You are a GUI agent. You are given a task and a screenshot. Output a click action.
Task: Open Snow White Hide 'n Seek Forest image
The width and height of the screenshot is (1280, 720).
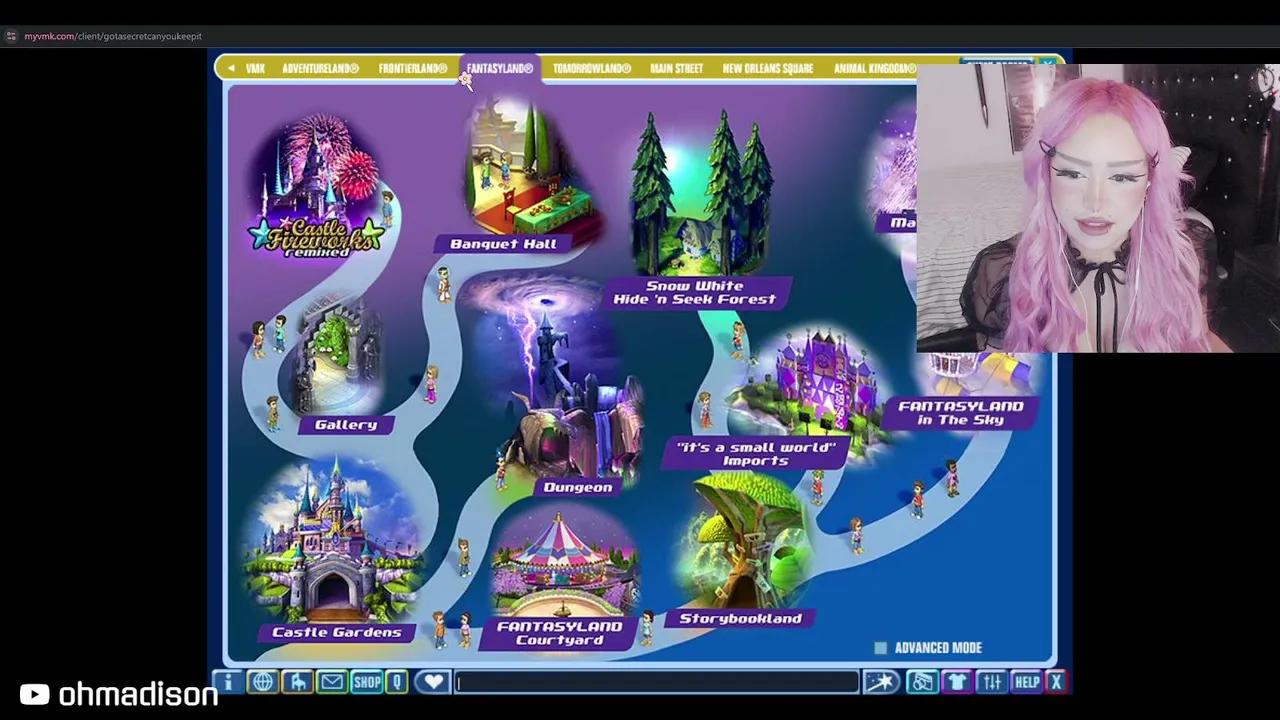point(703,192)
